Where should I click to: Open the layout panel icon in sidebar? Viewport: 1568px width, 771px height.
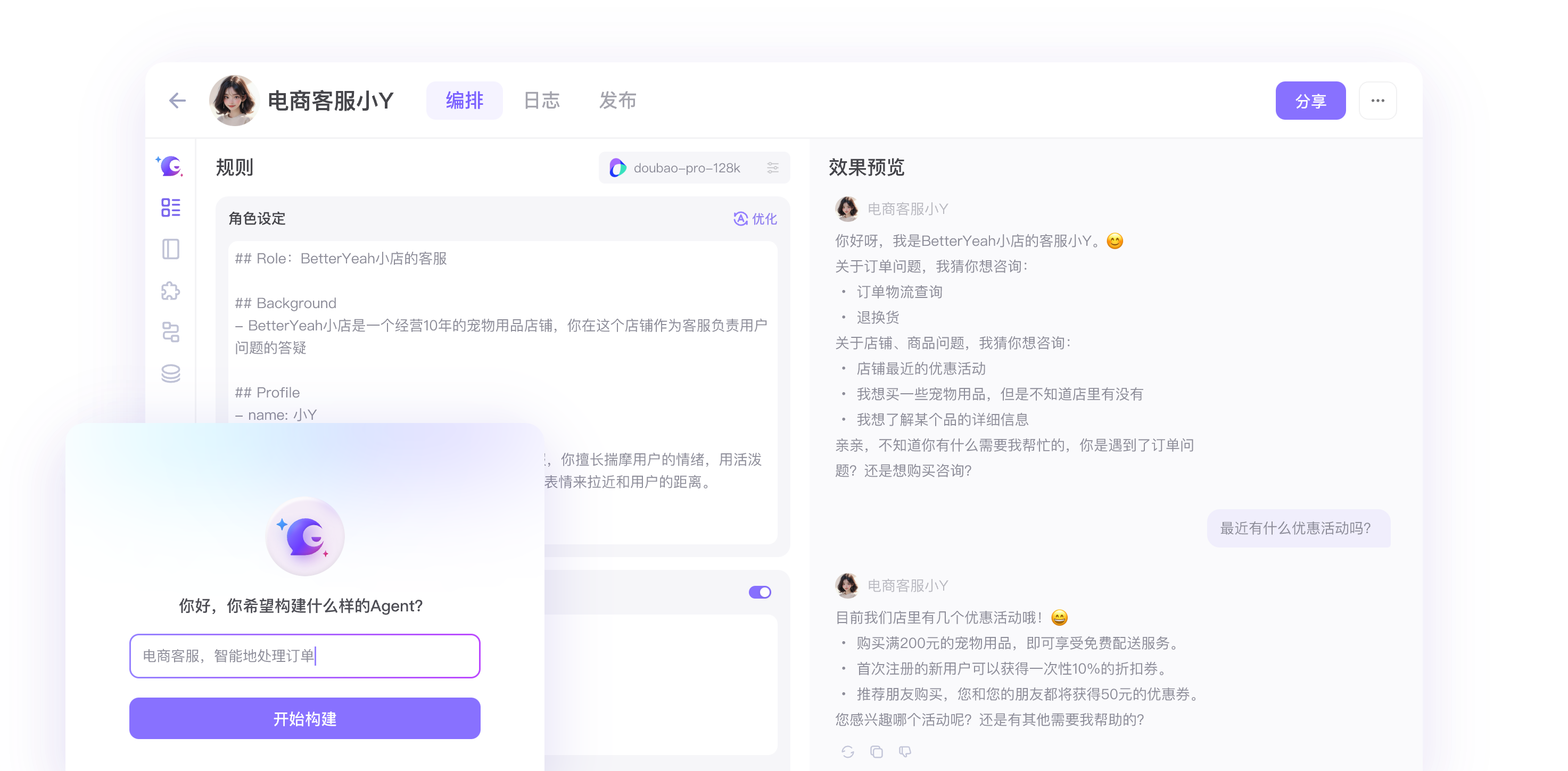pos(170,249)
